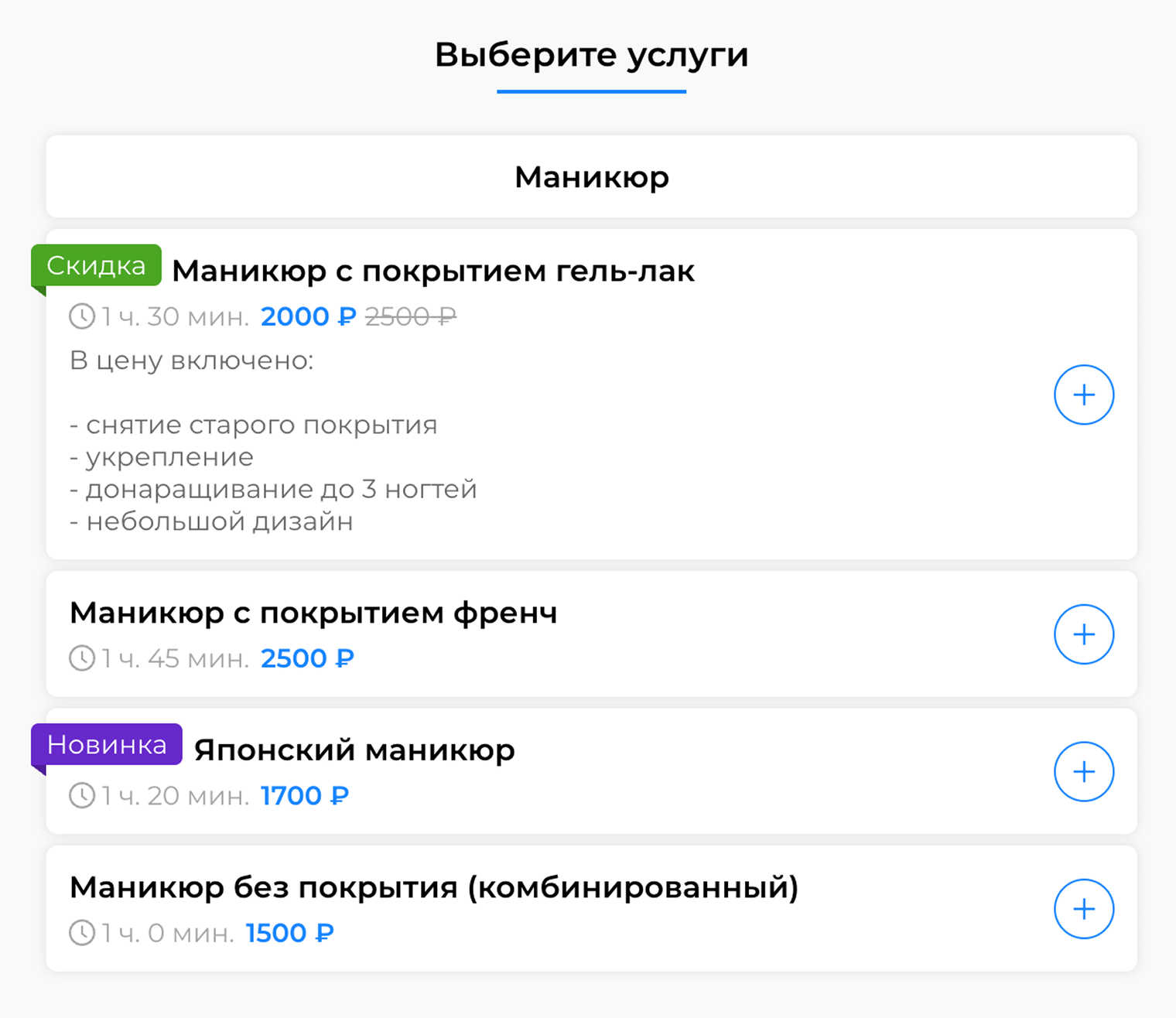
Task: Click the небольшой дизайн line
Action: 211,522
